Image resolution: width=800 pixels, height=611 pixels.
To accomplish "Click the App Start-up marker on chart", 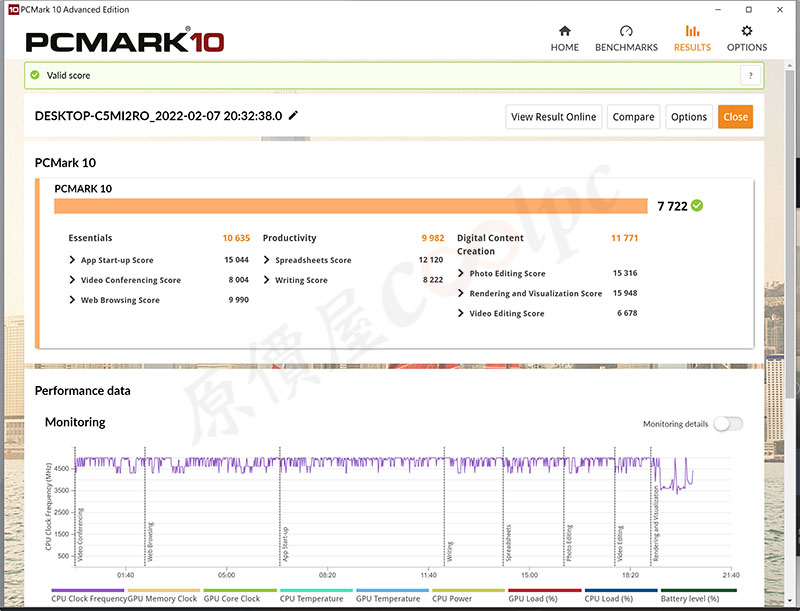I will tap(285, 544).
